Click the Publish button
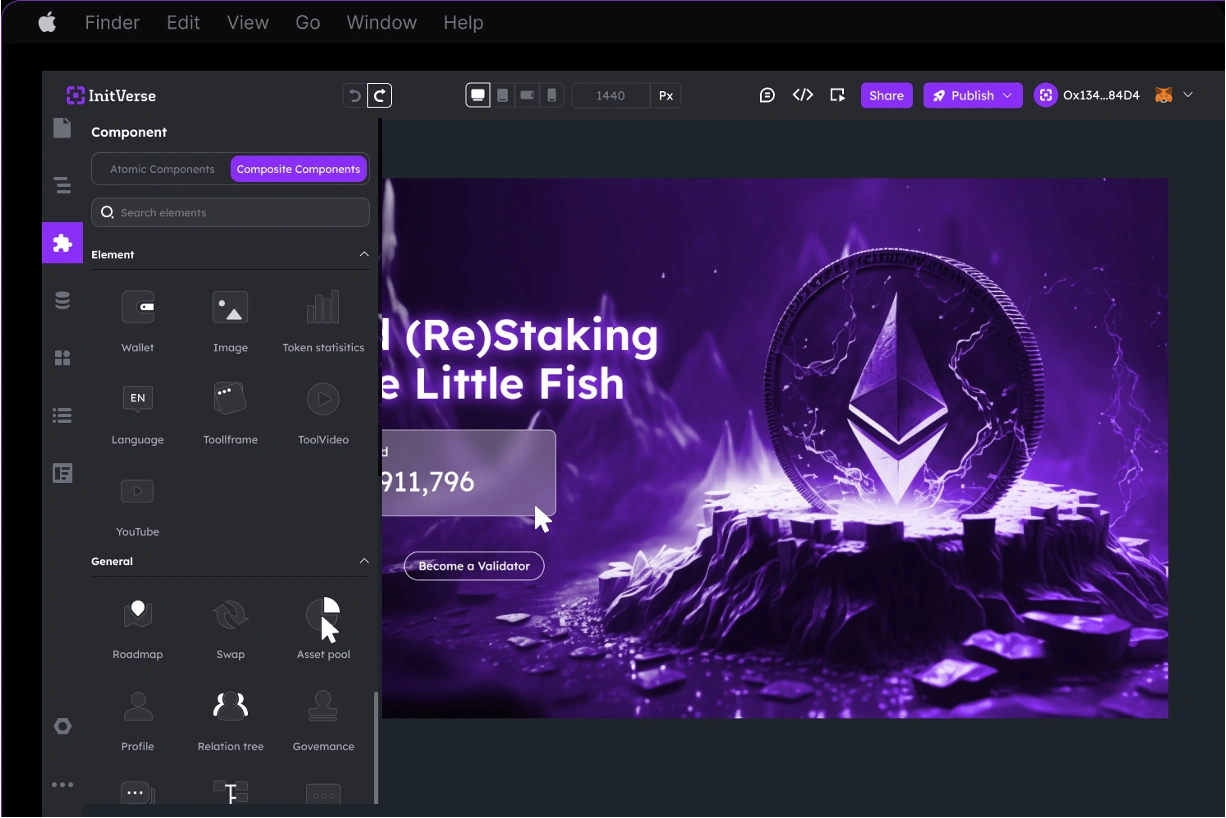1226x818 pixels. pyautogui.click(x=972, y=96)
